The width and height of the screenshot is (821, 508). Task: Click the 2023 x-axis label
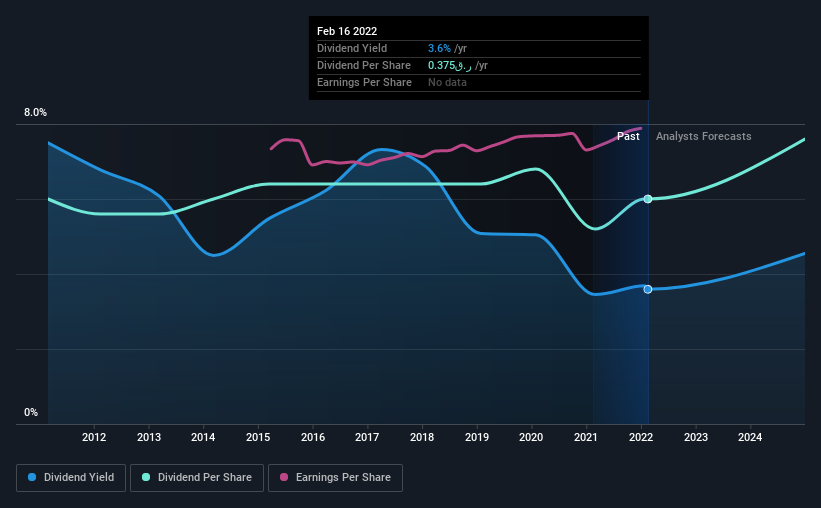(x=695, y=437)
